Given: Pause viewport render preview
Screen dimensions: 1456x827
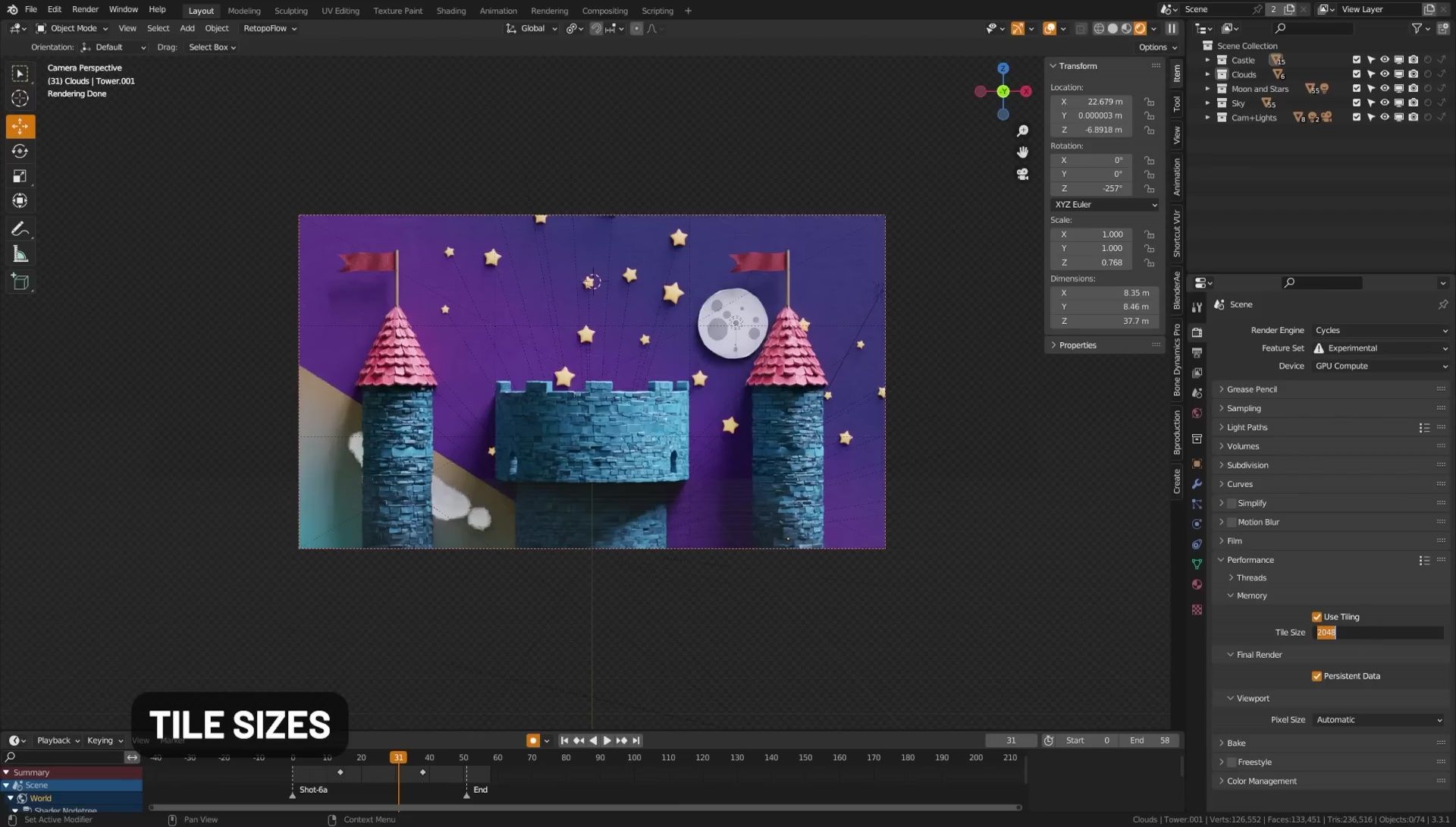Looking at the screenshot, I should pos(1172,29).
